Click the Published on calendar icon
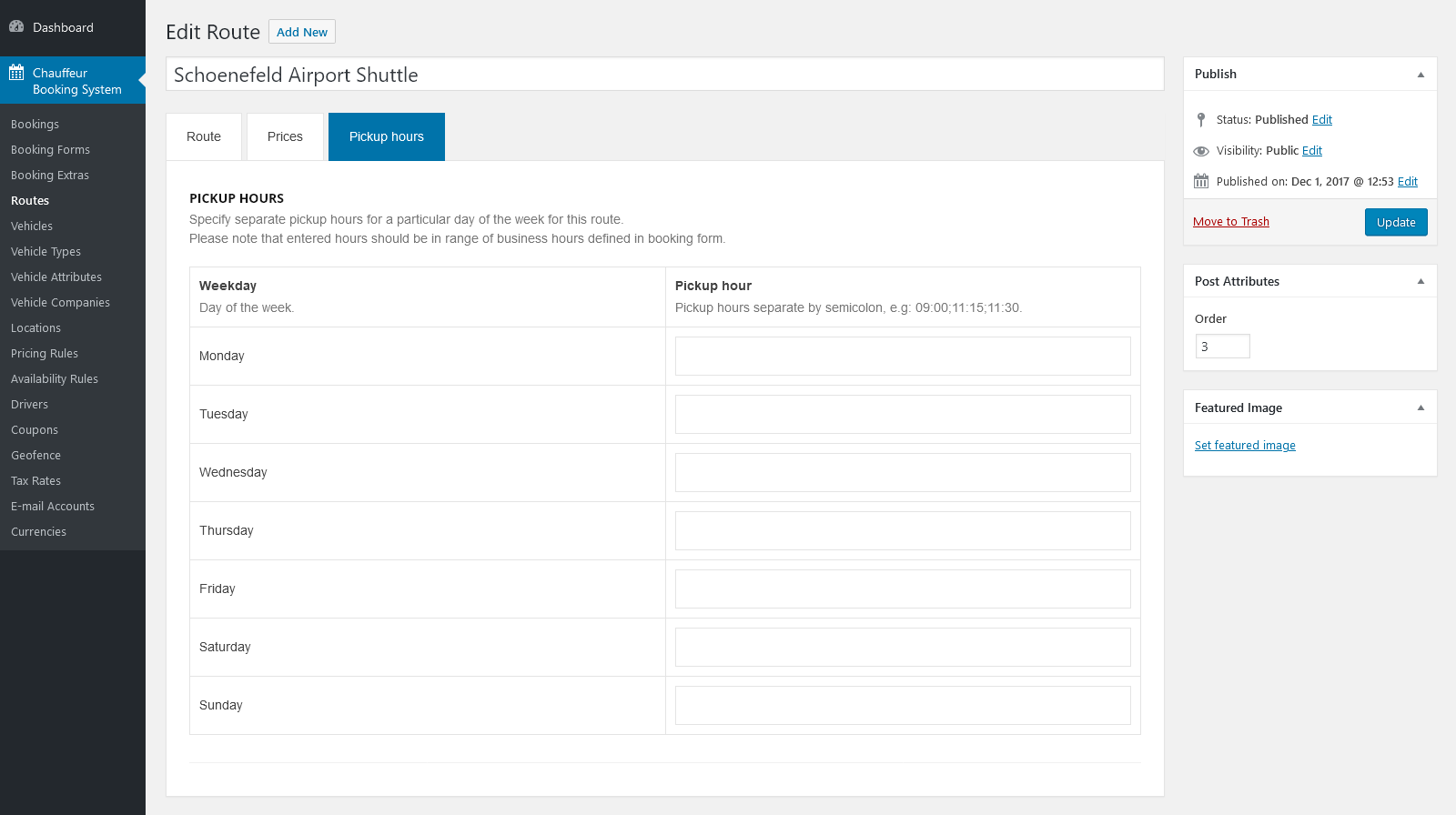Image resolution: width=1456 pixels, height=815 pixels. (1201, 181)
